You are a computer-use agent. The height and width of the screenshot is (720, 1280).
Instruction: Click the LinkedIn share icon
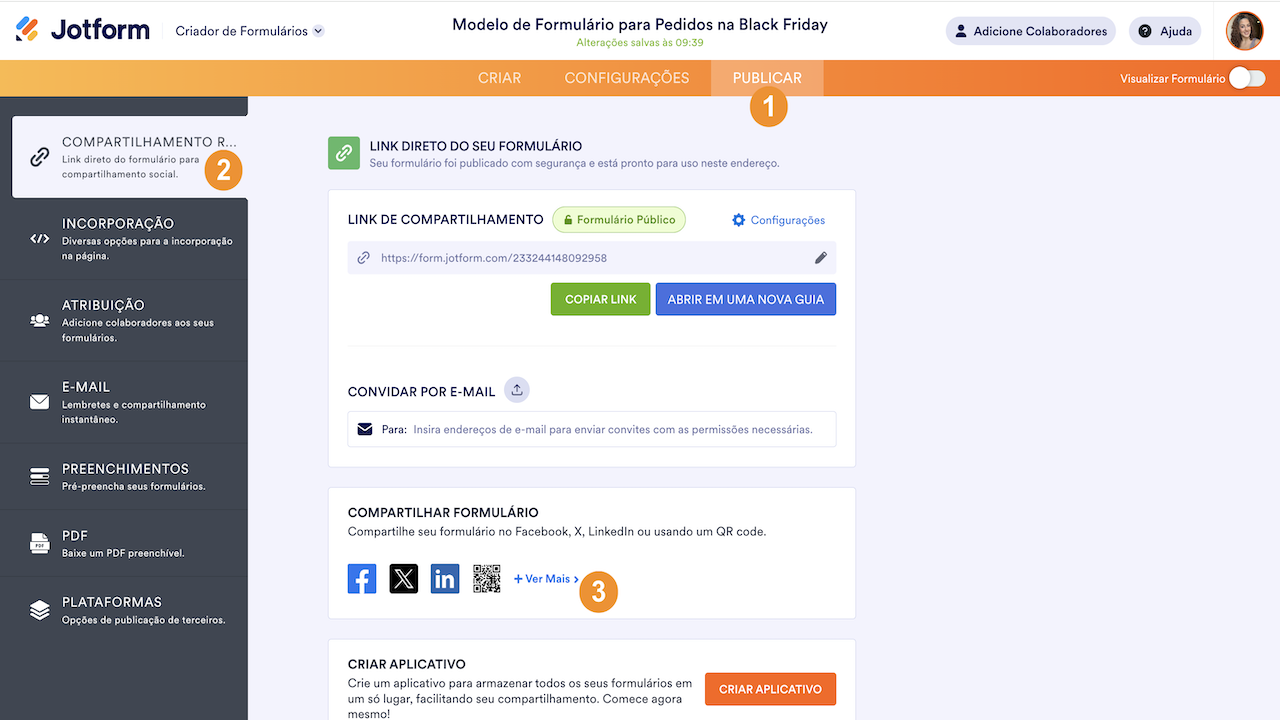[445, 579]
